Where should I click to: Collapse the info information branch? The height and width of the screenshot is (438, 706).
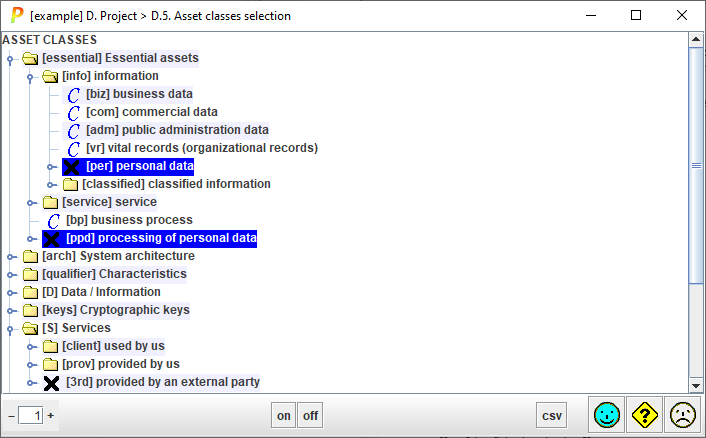click(x=31, y=76)
